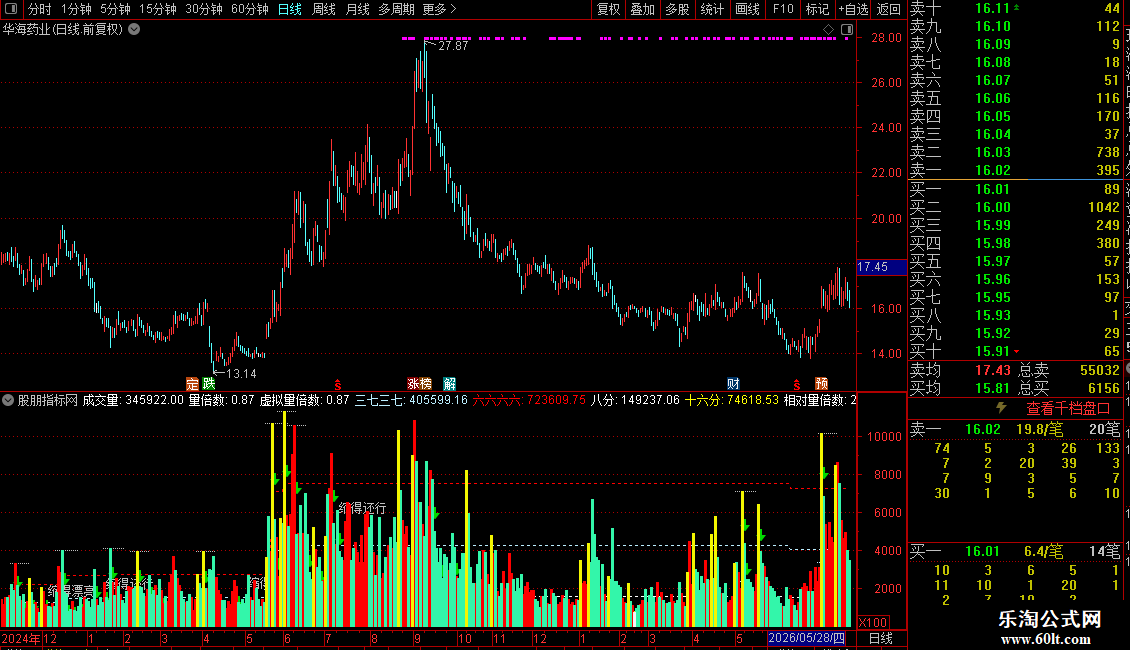Image resolution: width=1130 pixels, height=650 pixels.
Task: Switch to 60分钟 period
Action: [x=250, y=9]
